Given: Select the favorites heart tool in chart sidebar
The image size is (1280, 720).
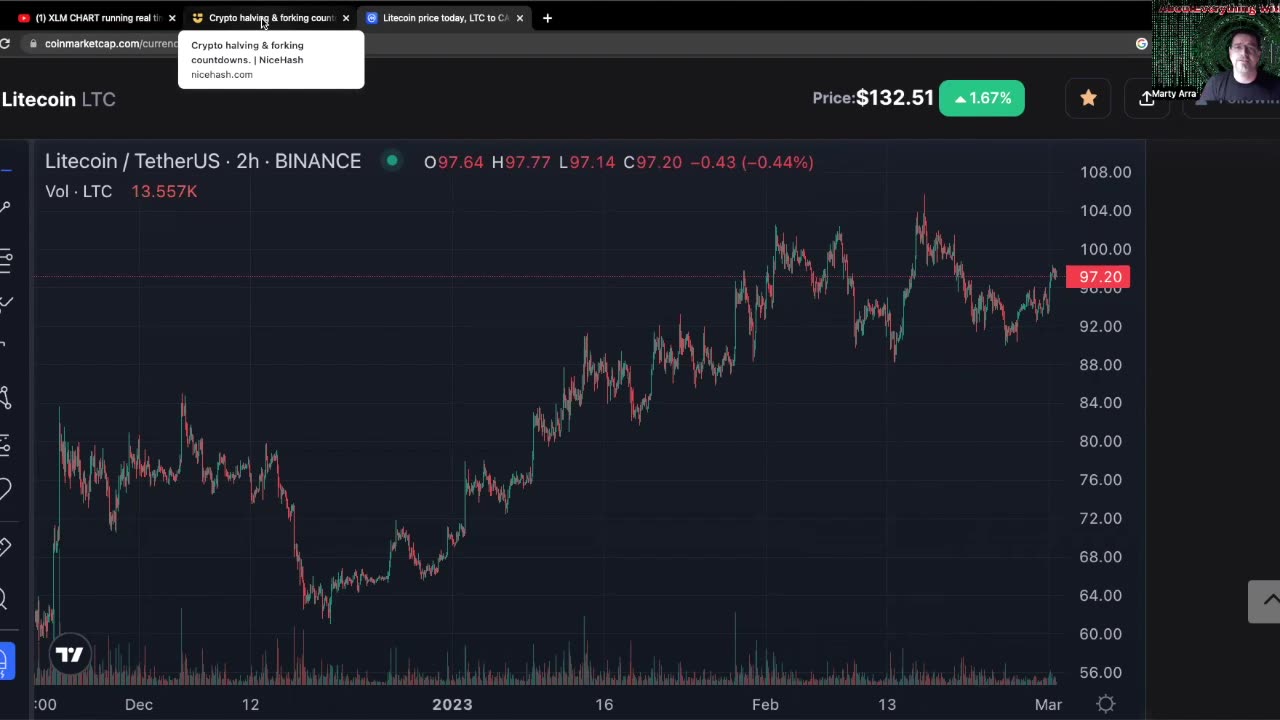Looking at the screenshot, I should tap(5, 490).
